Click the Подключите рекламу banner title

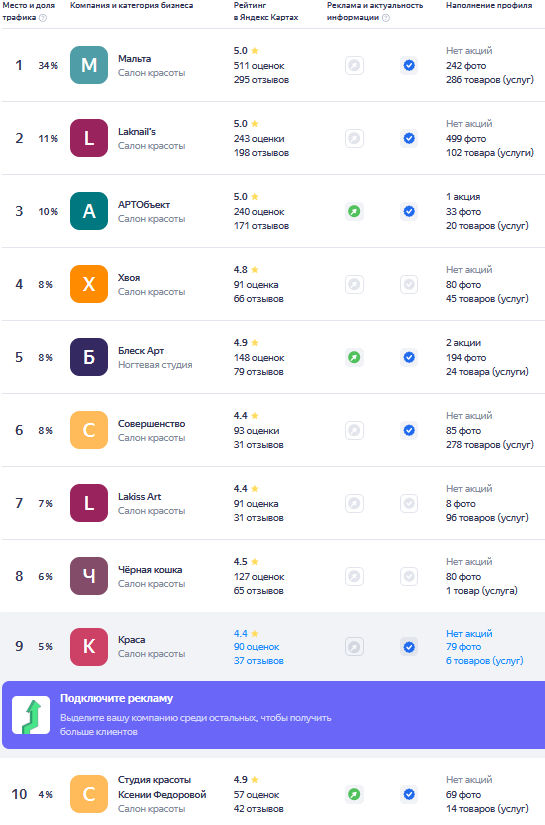pyautogui.click(x=116, y=698)
